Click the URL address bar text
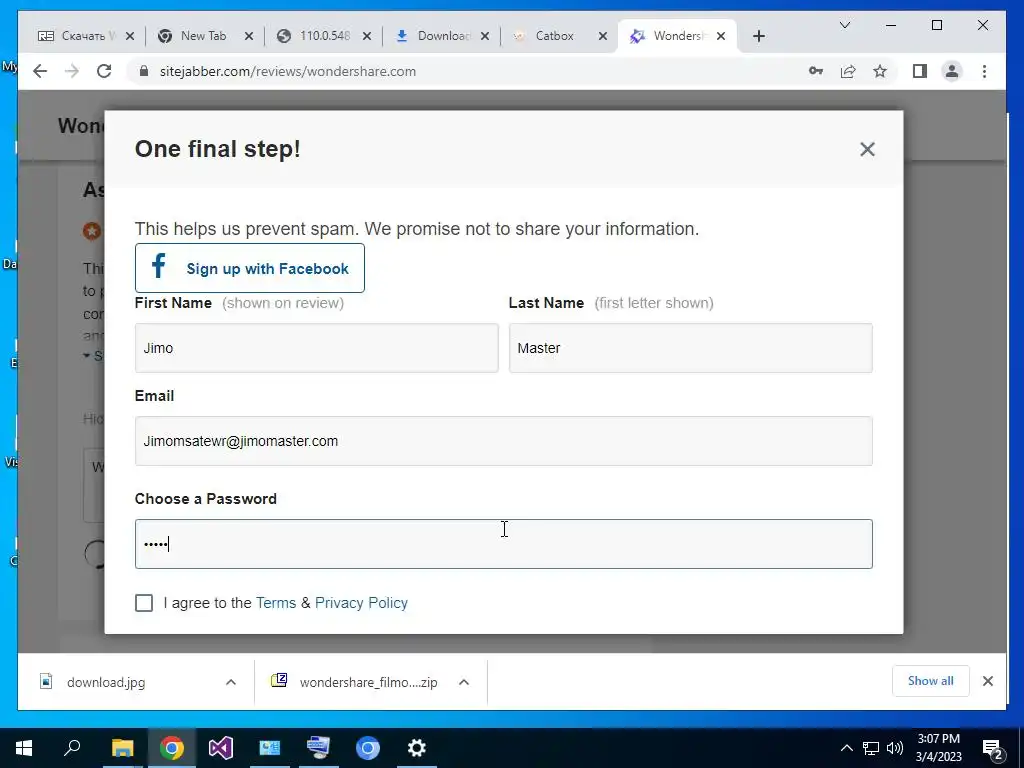 point(287,71)
